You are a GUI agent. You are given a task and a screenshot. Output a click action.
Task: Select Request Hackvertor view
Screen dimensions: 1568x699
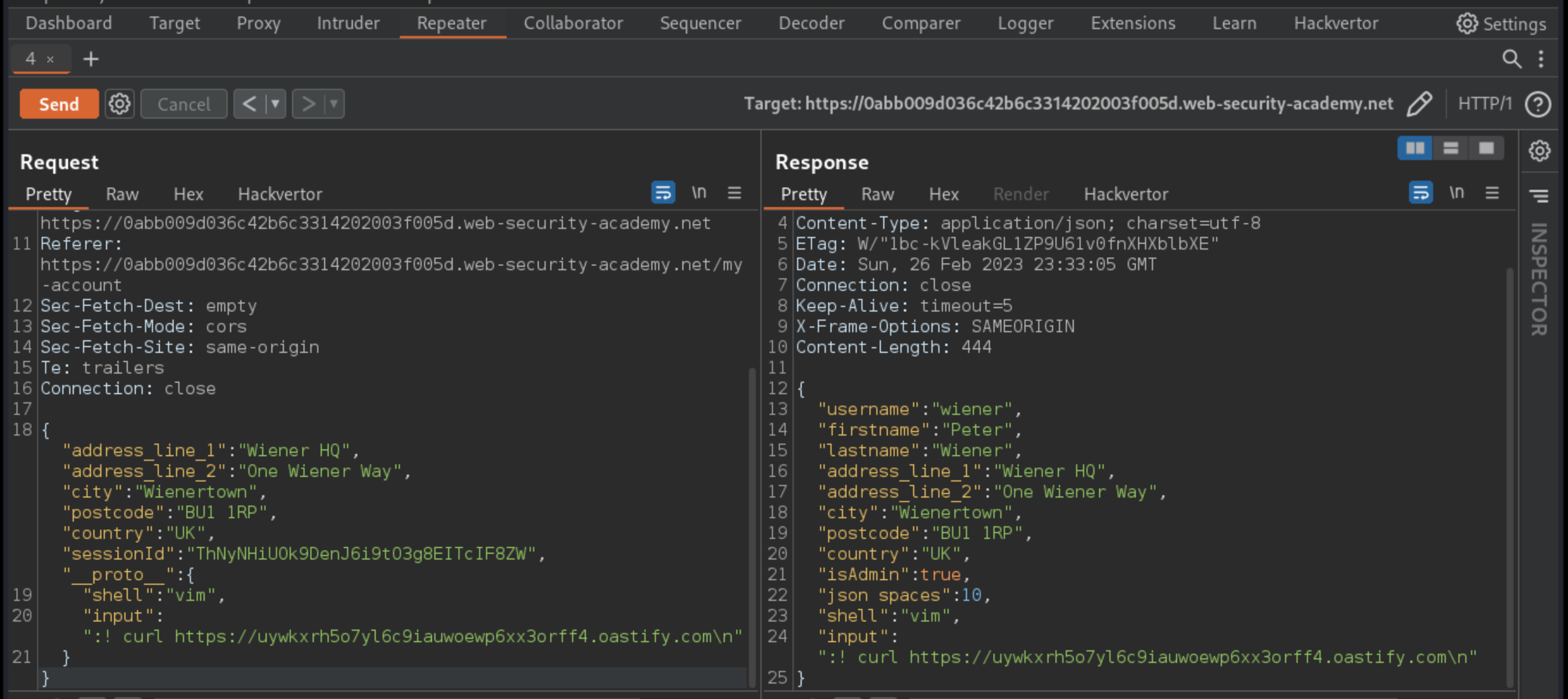click(x=280, y=194)
